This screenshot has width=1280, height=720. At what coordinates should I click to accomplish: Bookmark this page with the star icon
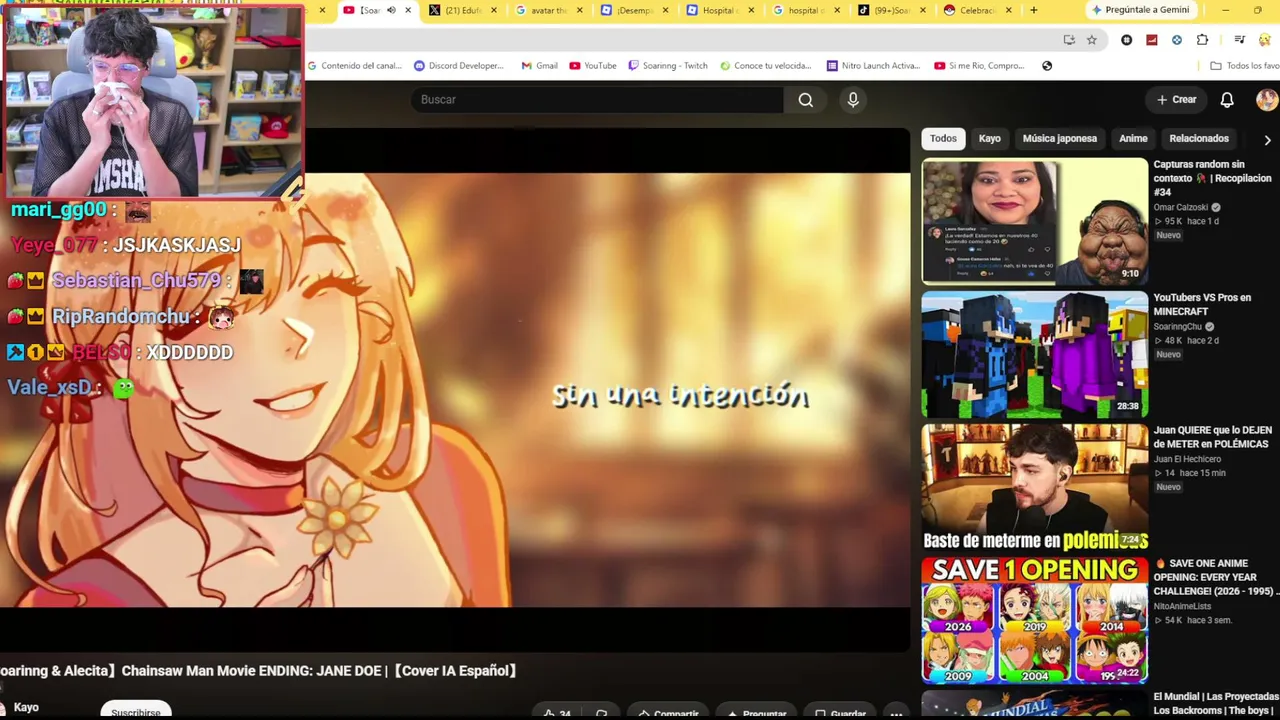point(1092,40)
